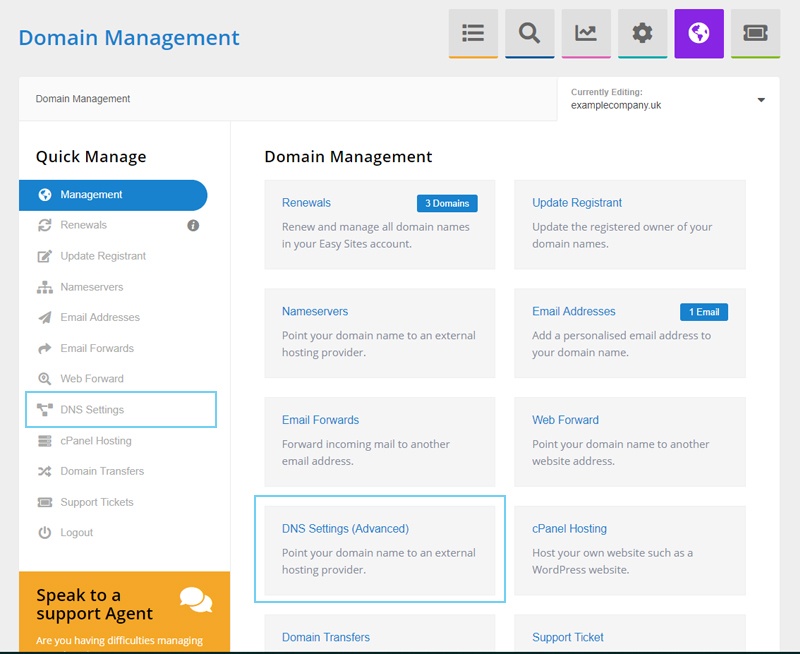Screen dimensions: 800x654
Task: Click the info icon next to Renewals
Action: pyautogui.click(x=193, y=225)
